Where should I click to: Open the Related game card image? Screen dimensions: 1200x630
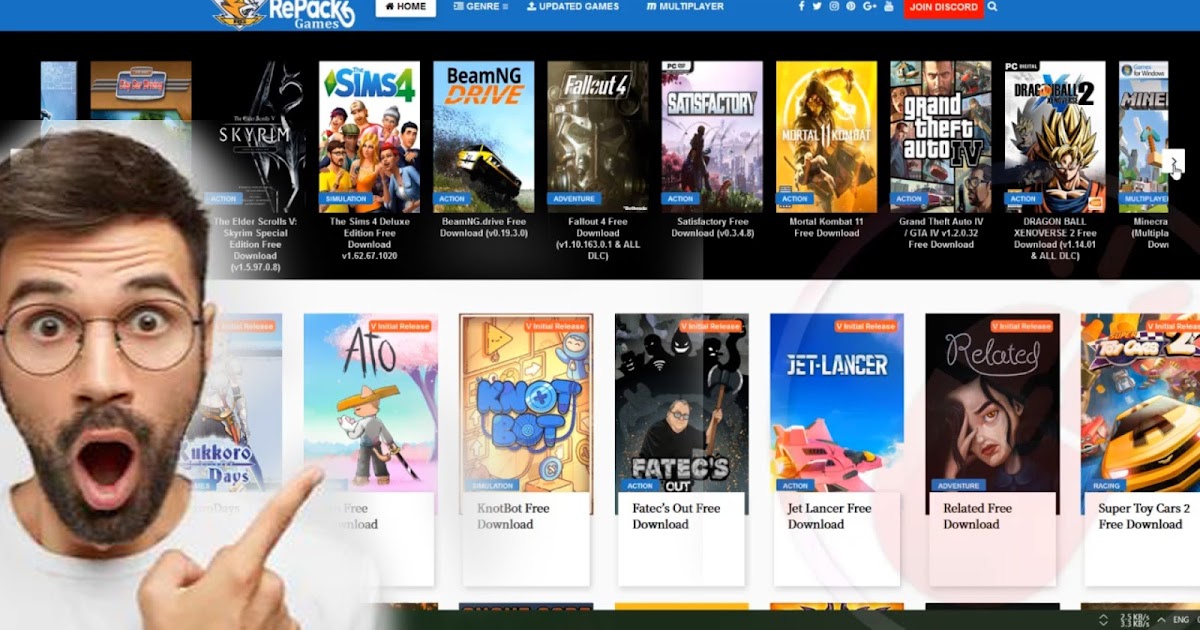[992, 403]
